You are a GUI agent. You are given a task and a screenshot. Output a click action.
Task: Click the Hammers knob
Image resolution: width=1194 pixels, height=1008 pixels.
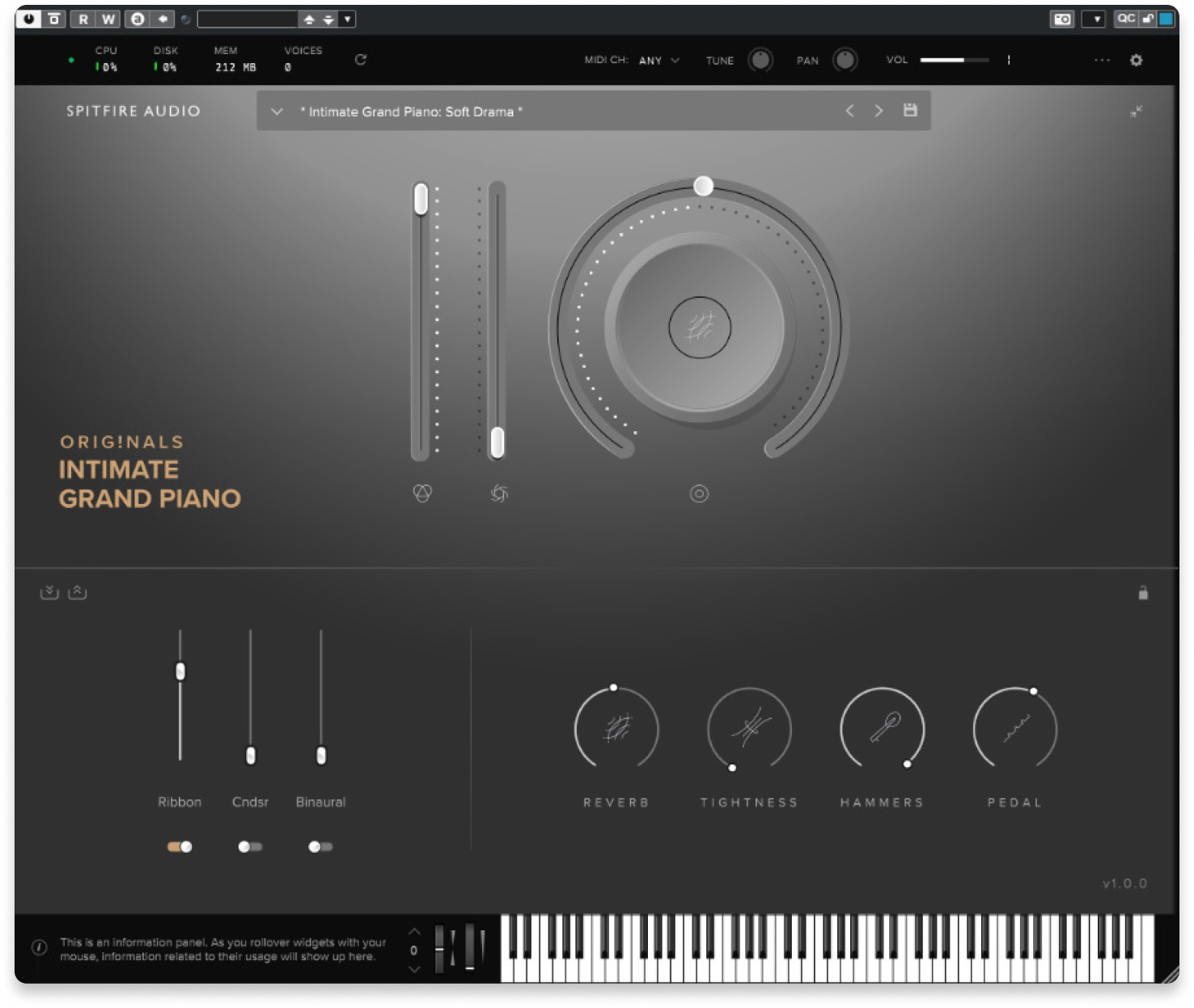coord(883,729)
